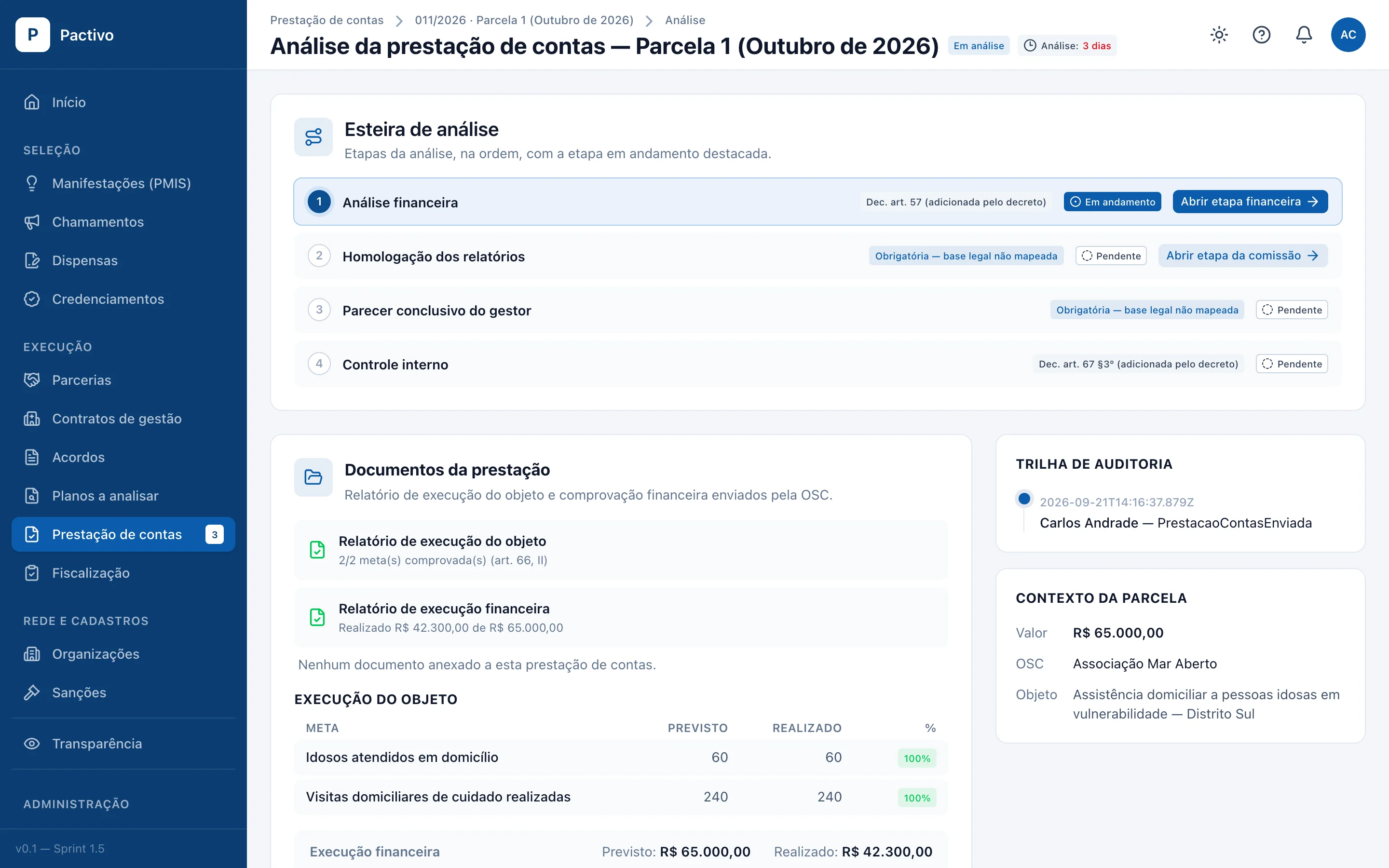Image resolution: width=1389 pixels, height=868 pixels.
Task: Click the Organizações building icon
Action: [32, 654]
